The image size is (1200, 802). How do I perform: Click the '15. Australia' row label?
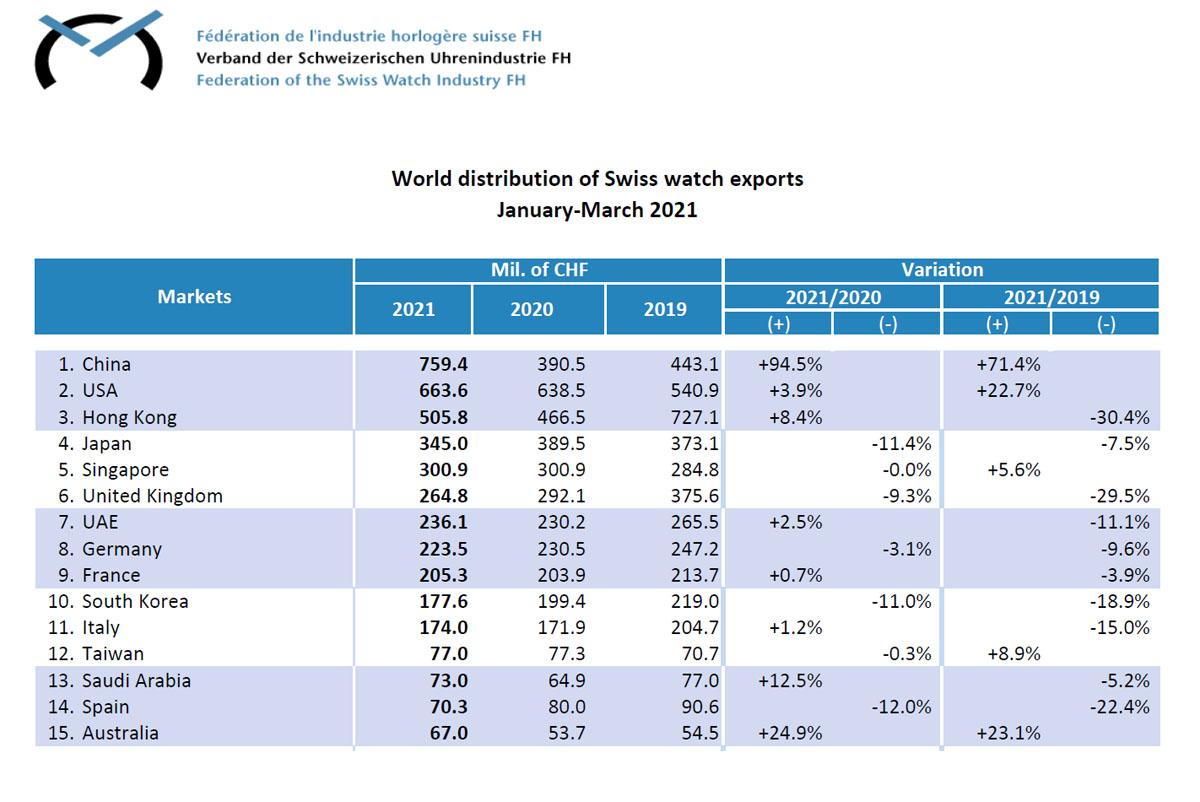tap(104, 733)
